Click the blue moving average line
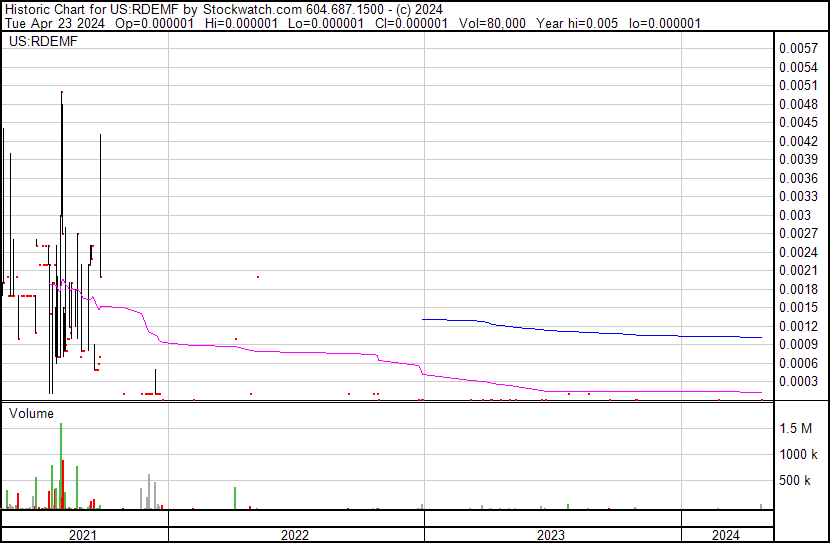 [600, 331]
